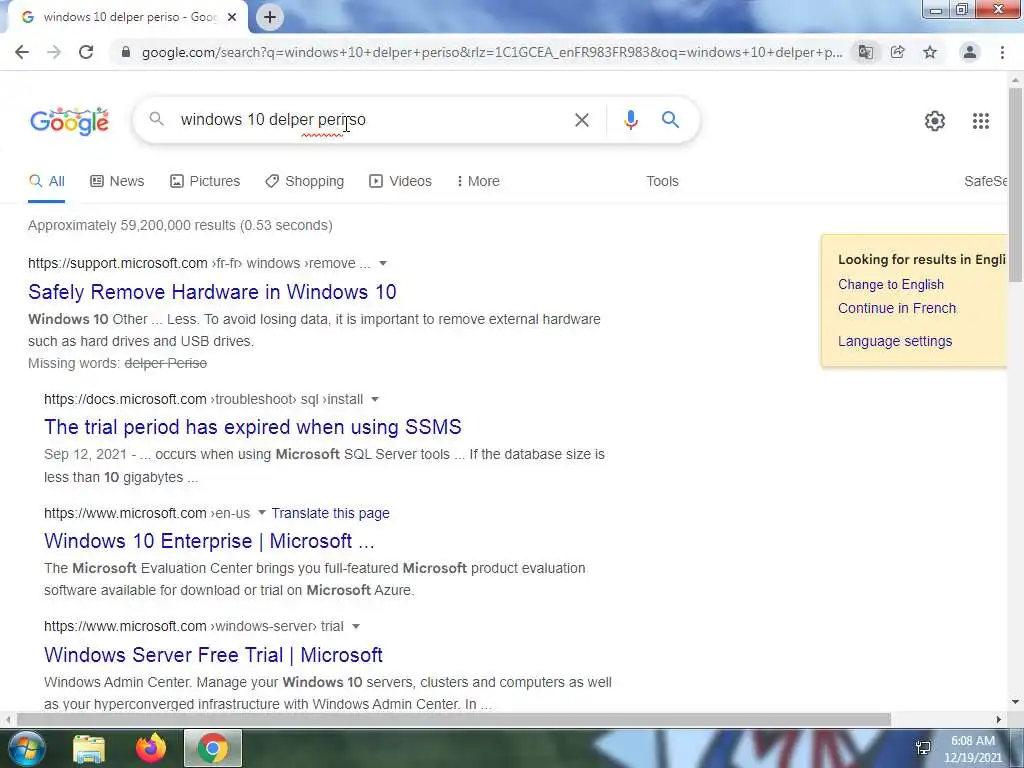1024x768 pixels.
Task: Switch to the Shopping tab
Action: coord(304,182)
